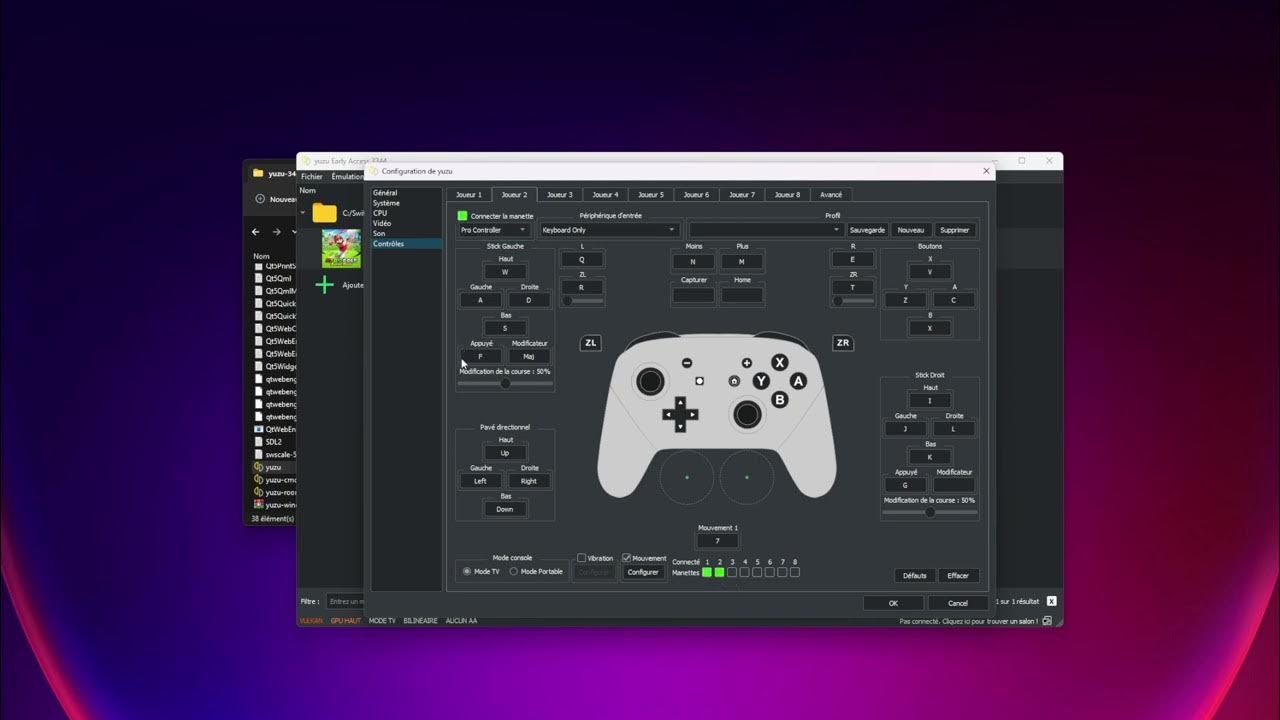Image resolution: width=1280 pixels, height=720 pixels.
Task: Open the Émulation menu in yuzu
Action: [348, 177]
